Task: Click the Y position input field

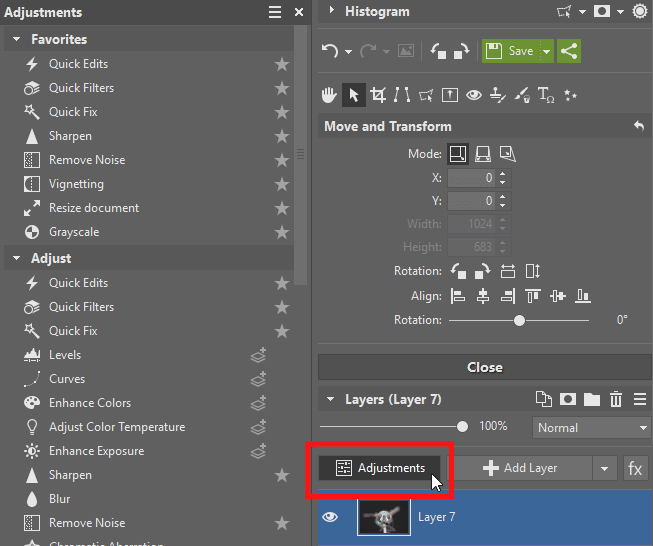Action: [x=471, y=201]
